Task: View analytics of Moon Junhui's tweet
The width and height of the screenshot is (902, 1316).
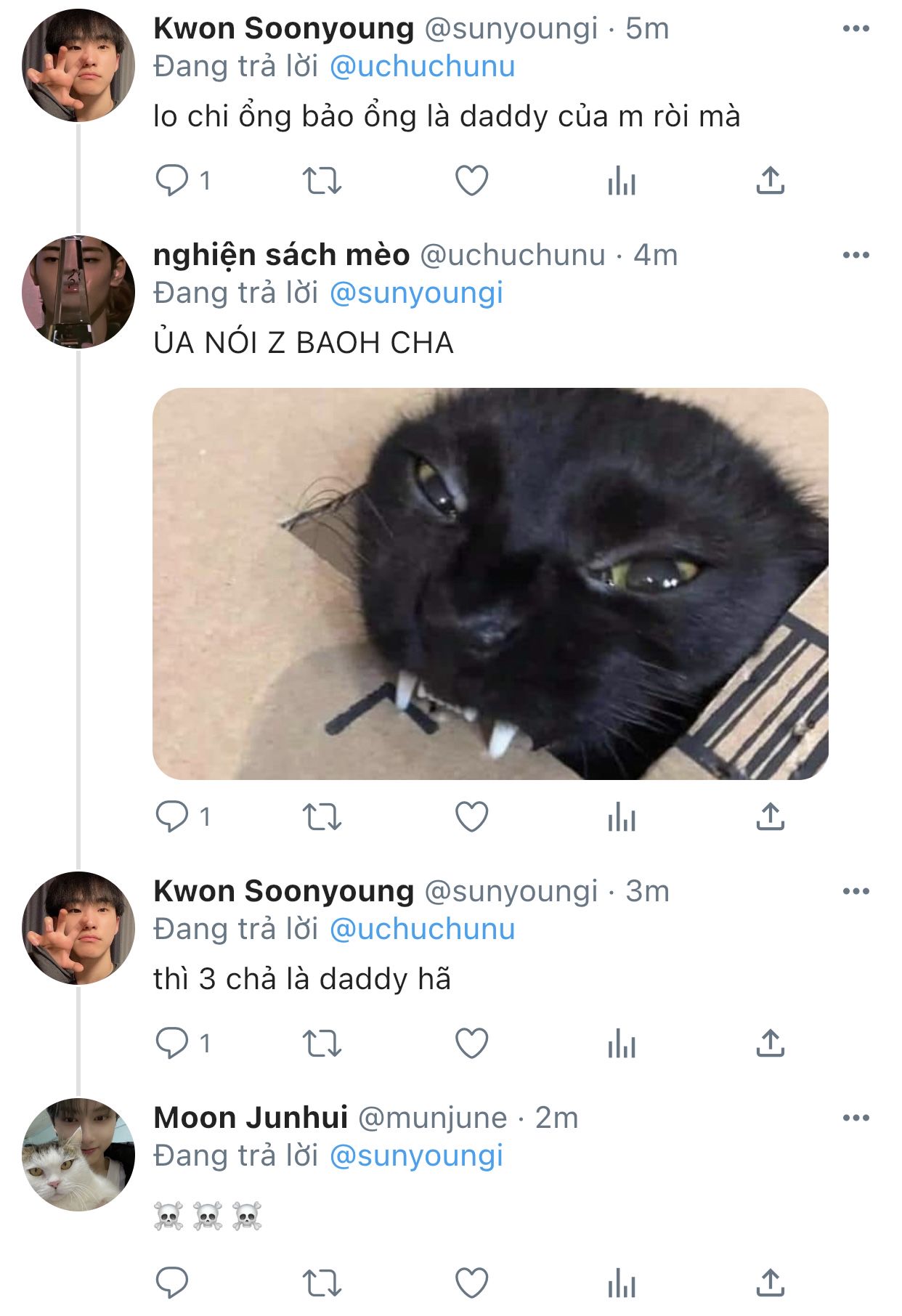Action: [x=622, y=1282]
